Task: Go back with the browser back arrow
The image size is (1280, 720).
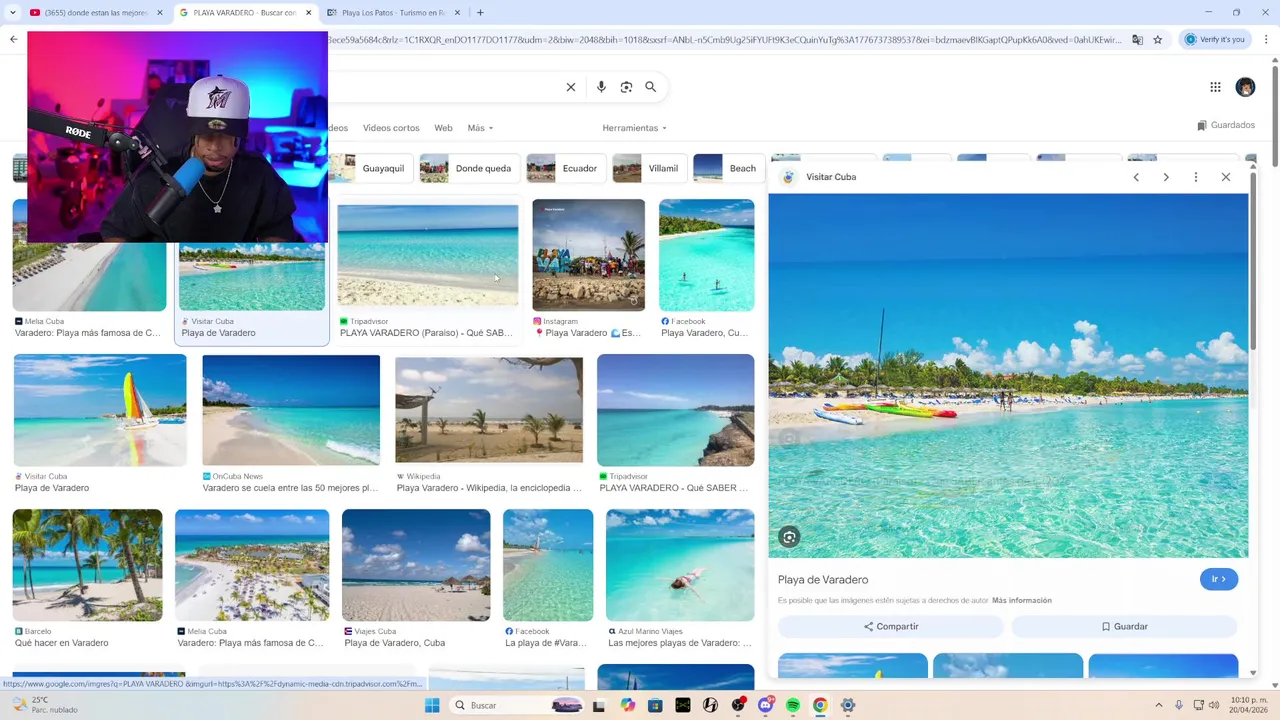Action: click(13, 40)
